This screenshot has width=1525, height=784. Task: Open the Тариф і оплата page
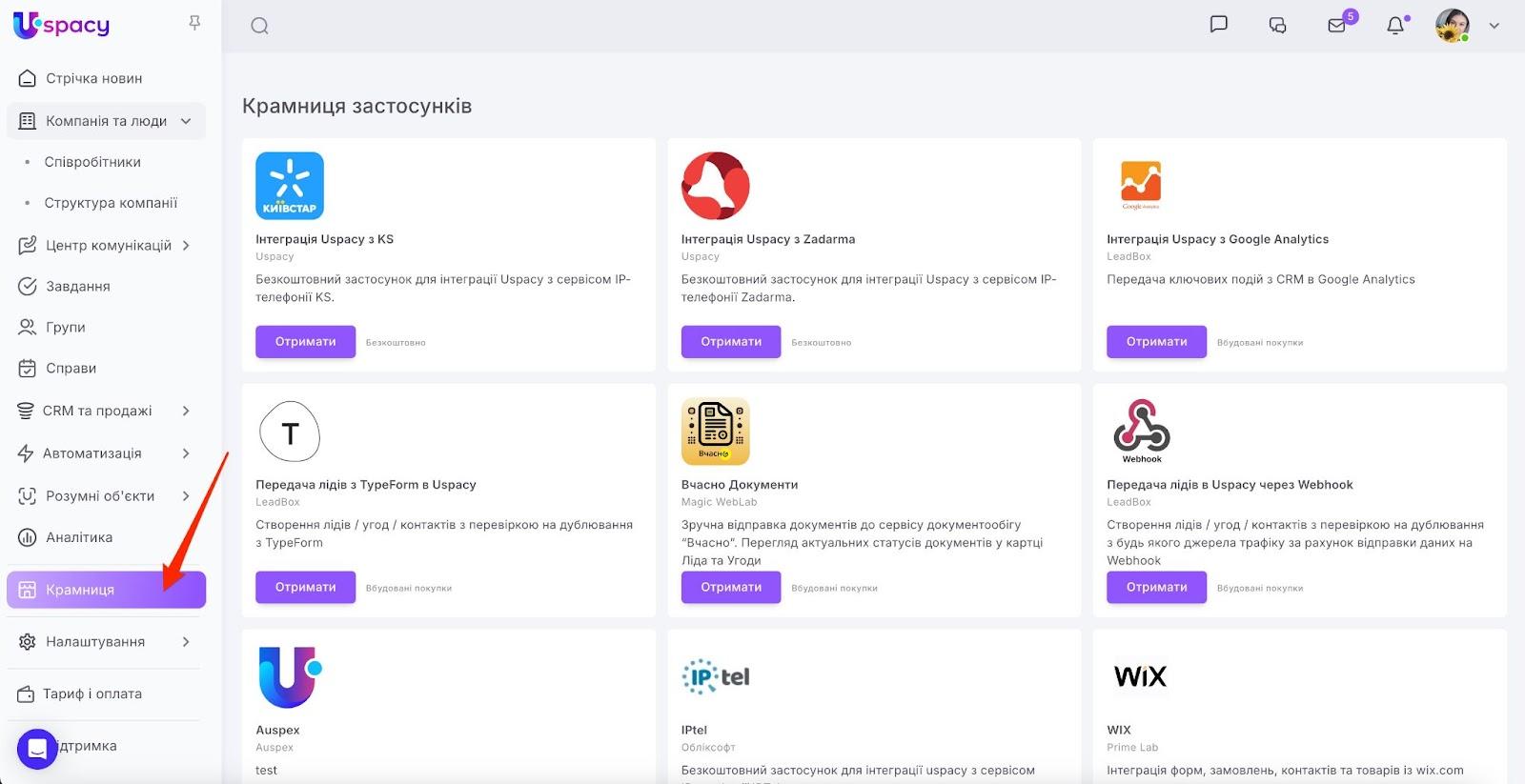pos(91,694)
